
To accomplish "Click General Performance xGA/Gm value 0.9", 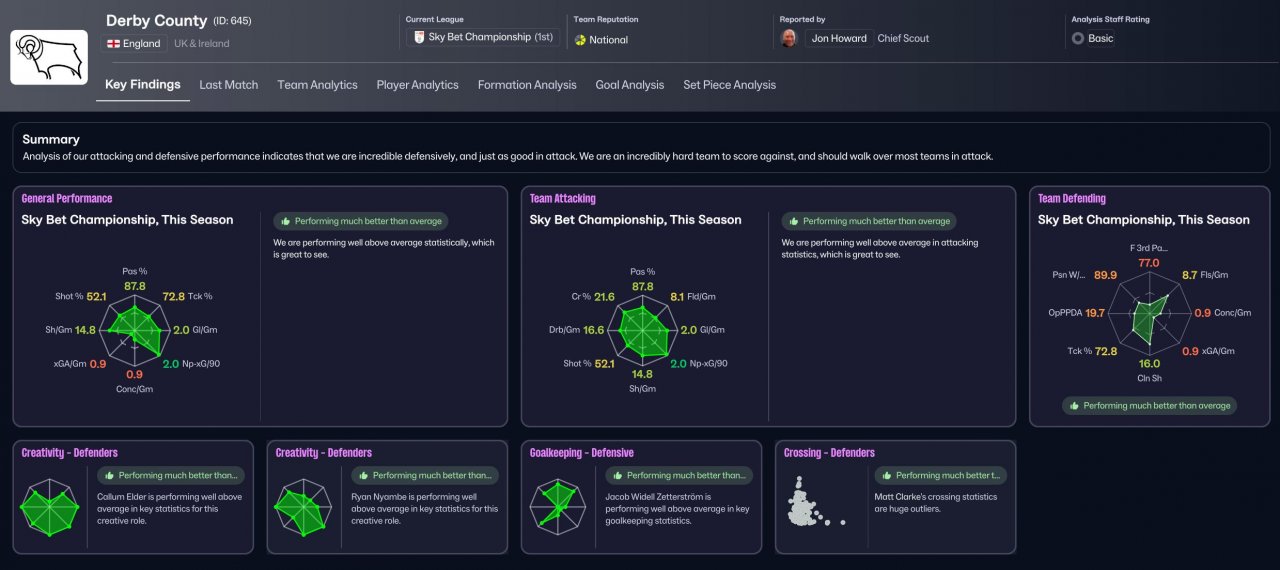I will click(98, 364).
